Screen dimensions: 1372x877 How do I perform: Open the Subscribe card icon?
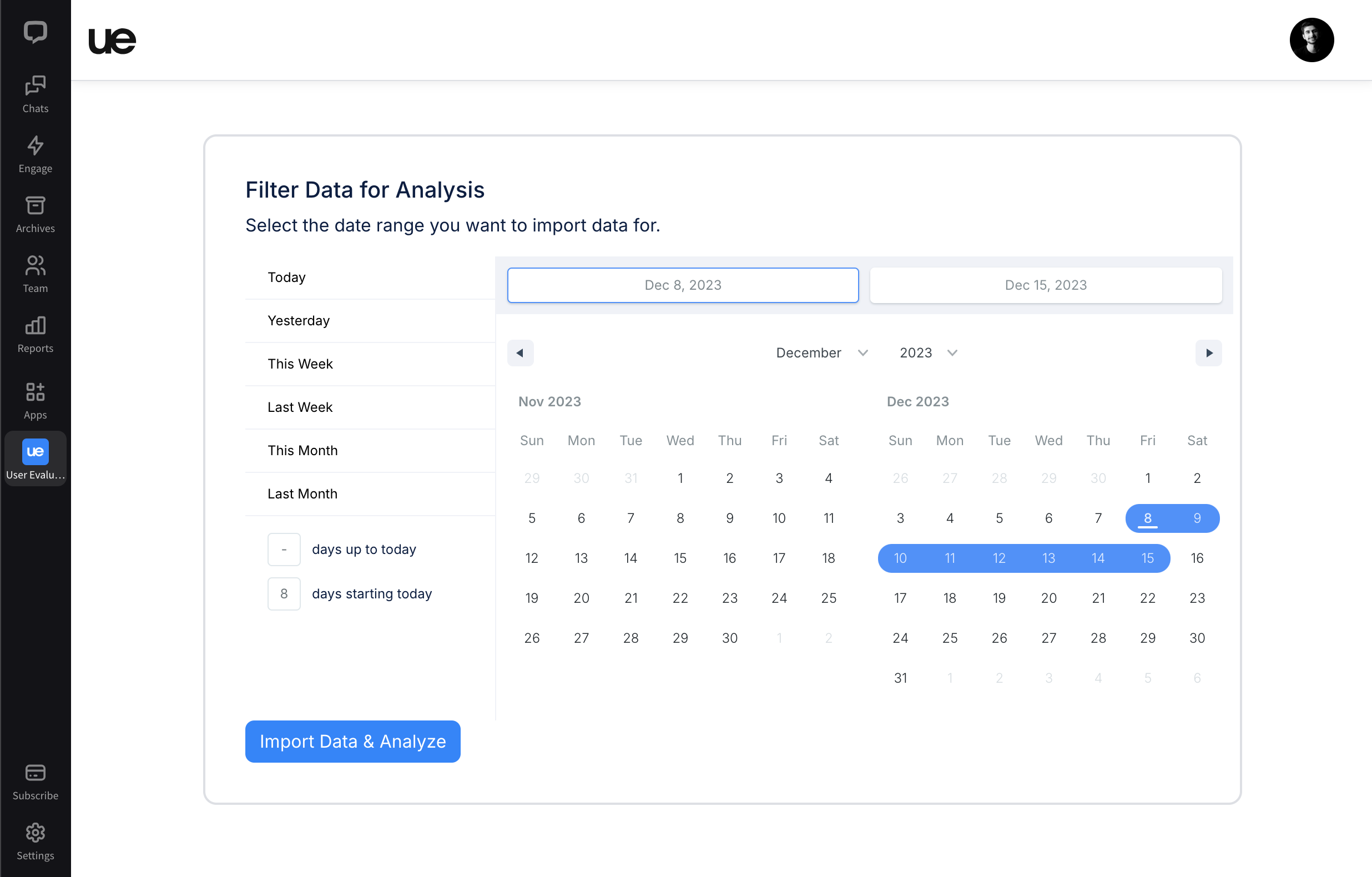click(x=36, y=773)
